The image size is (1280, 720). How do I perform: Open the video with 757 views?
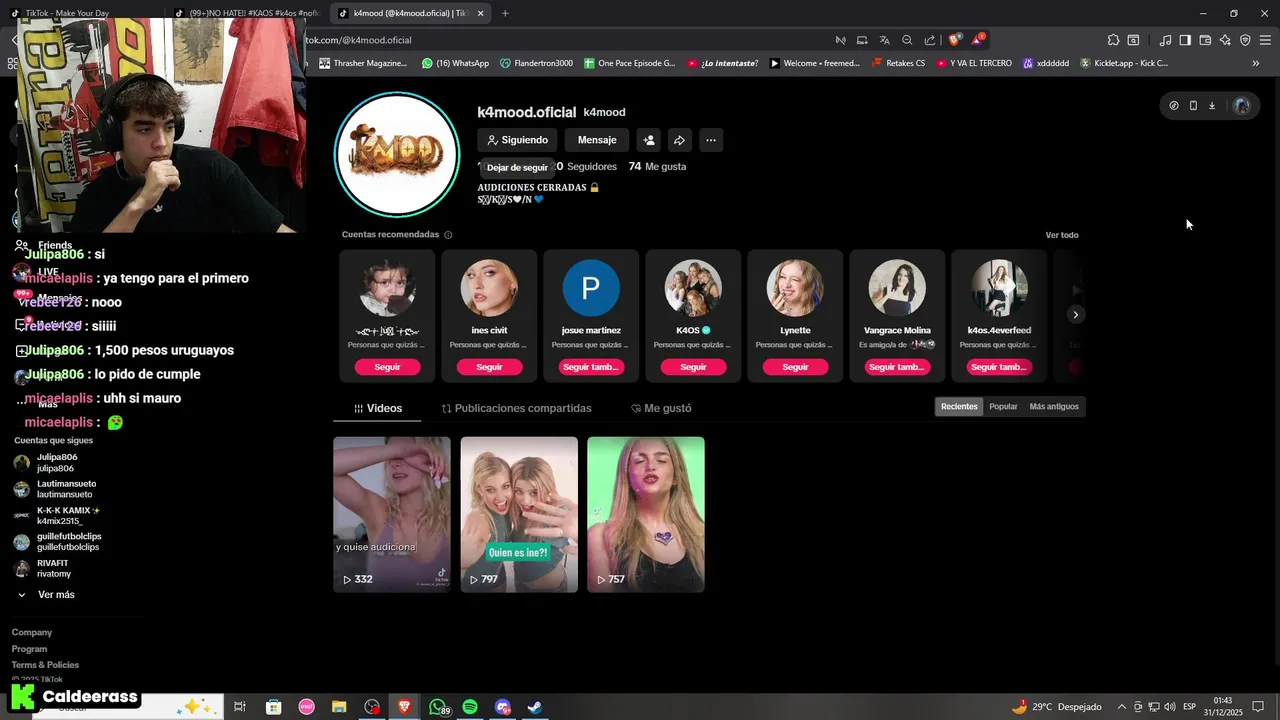tap(646, 514)
